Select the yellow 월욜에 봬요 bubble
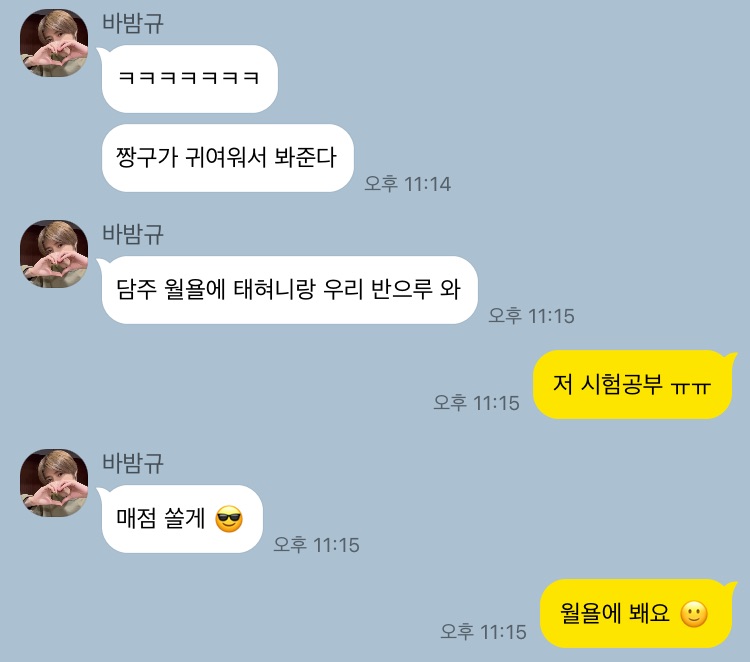Image resolution: width=750 pixels, height=662 pixels. (x=636, y=614)
